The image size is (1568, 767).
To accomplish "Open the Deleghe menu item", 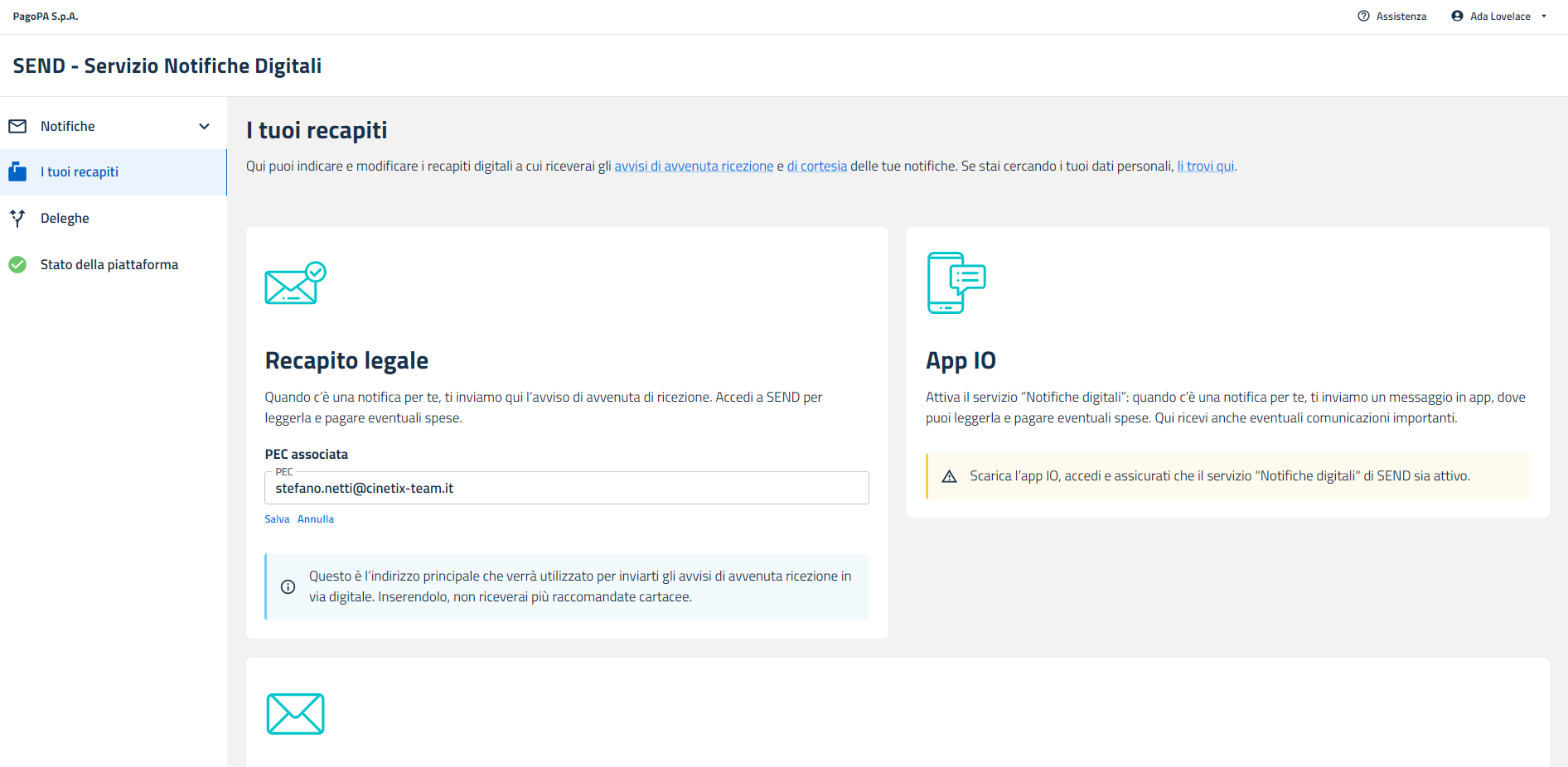I will click(x=65, y=219).
